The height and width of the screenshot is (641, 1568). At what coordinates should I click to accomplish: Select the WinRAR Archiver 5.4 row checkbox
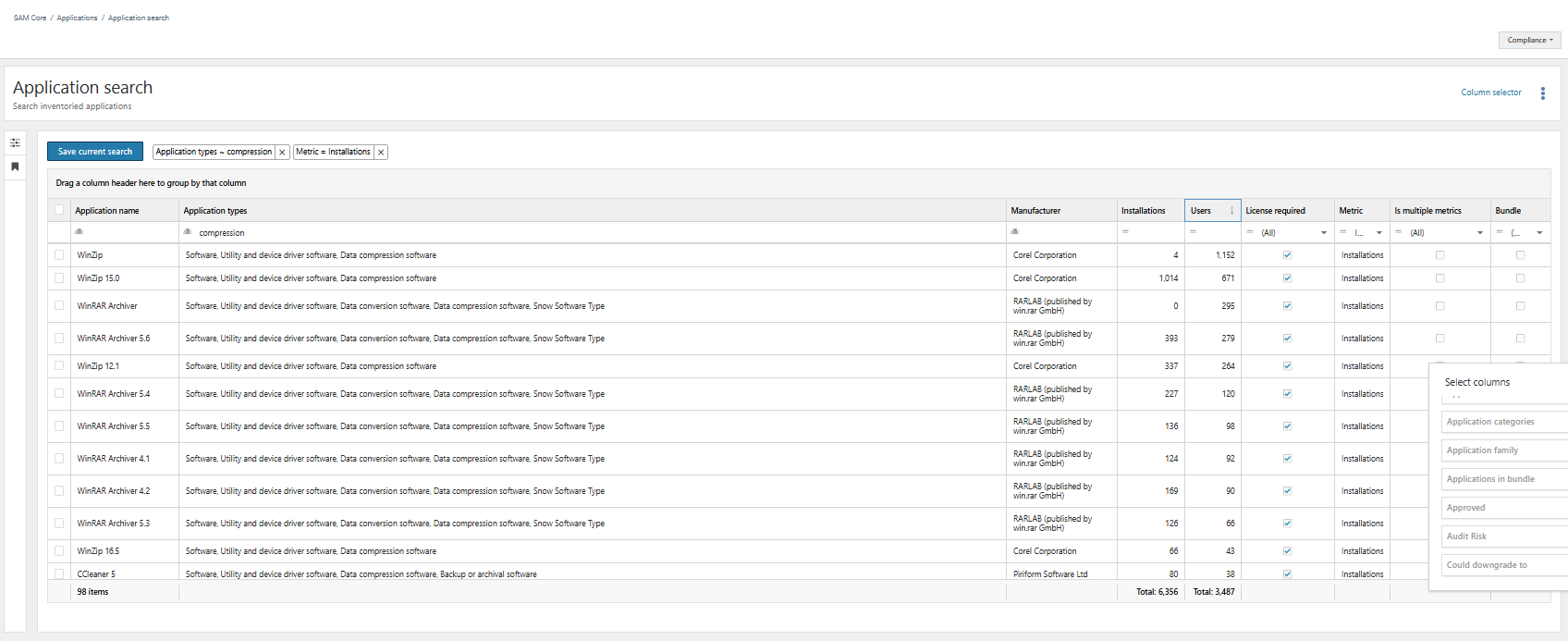59,394
